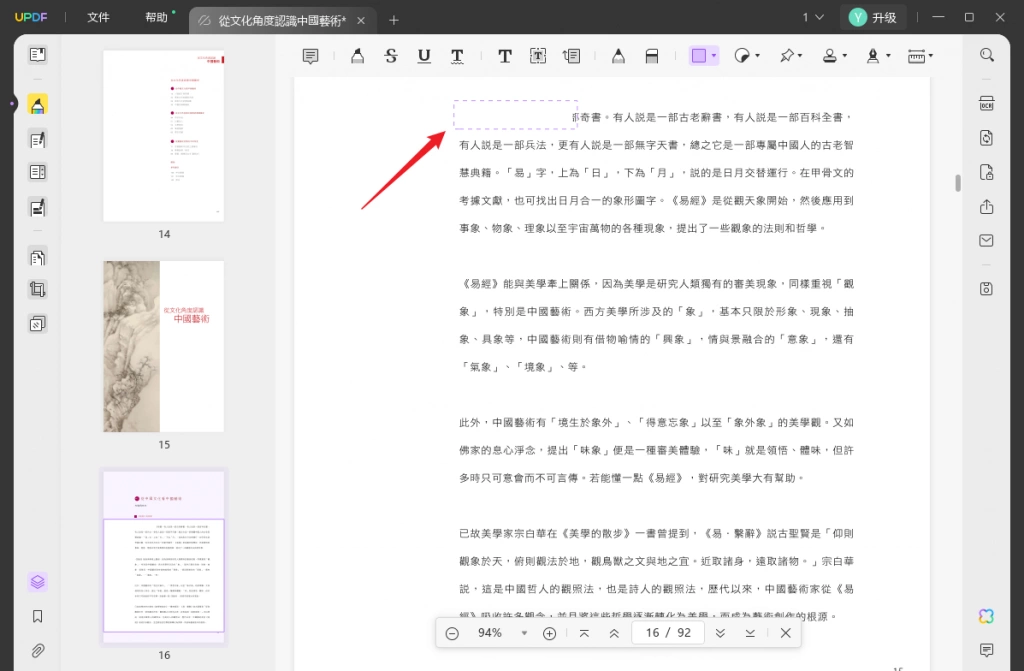This screenshot has width=1024, height=671.
Task: Open the share/export icon in right sidebar
Action: click(987, 206)
